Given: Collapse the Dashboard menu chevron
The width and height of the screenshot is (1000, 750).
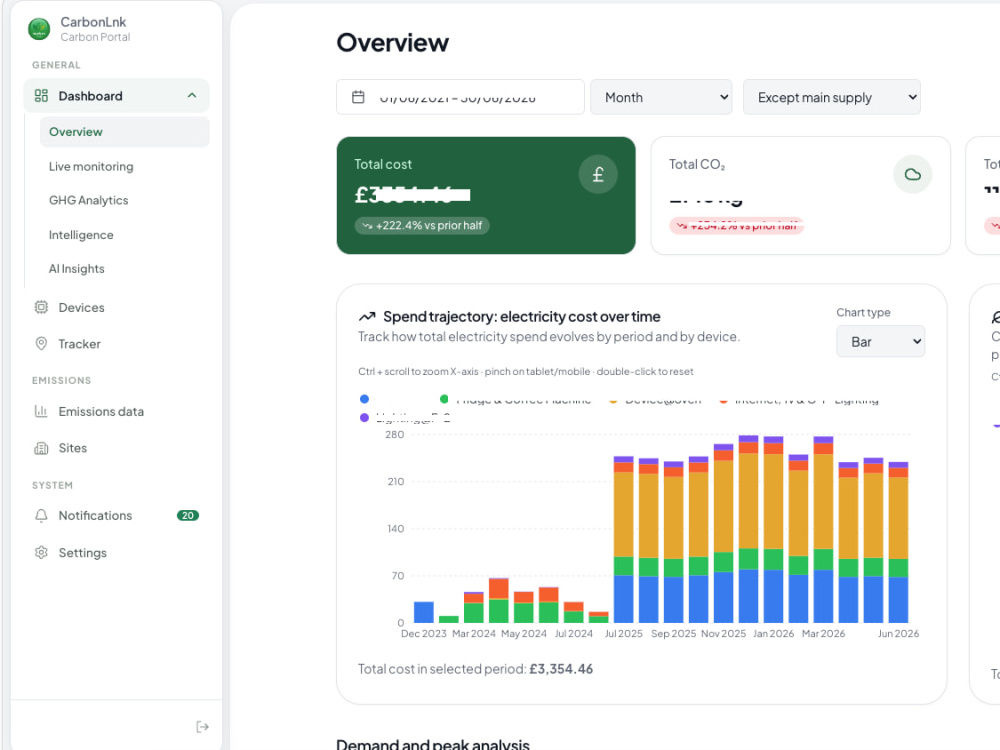Looking at the screenshot, I should (x=192, y=96).
